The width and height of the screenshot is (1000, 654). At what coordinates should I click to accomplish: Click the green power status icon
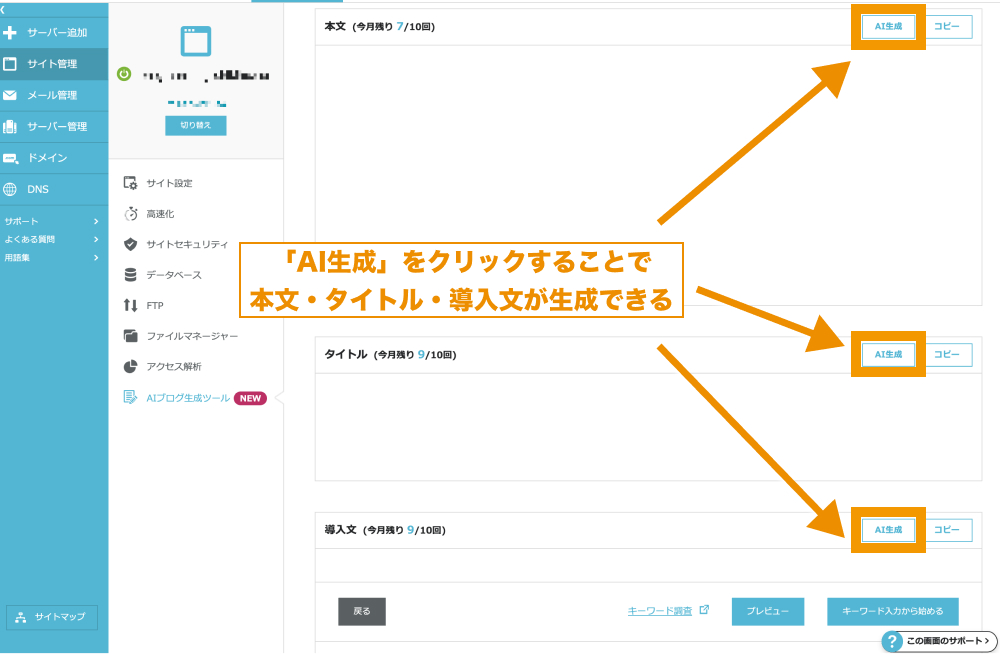point(124,74)
